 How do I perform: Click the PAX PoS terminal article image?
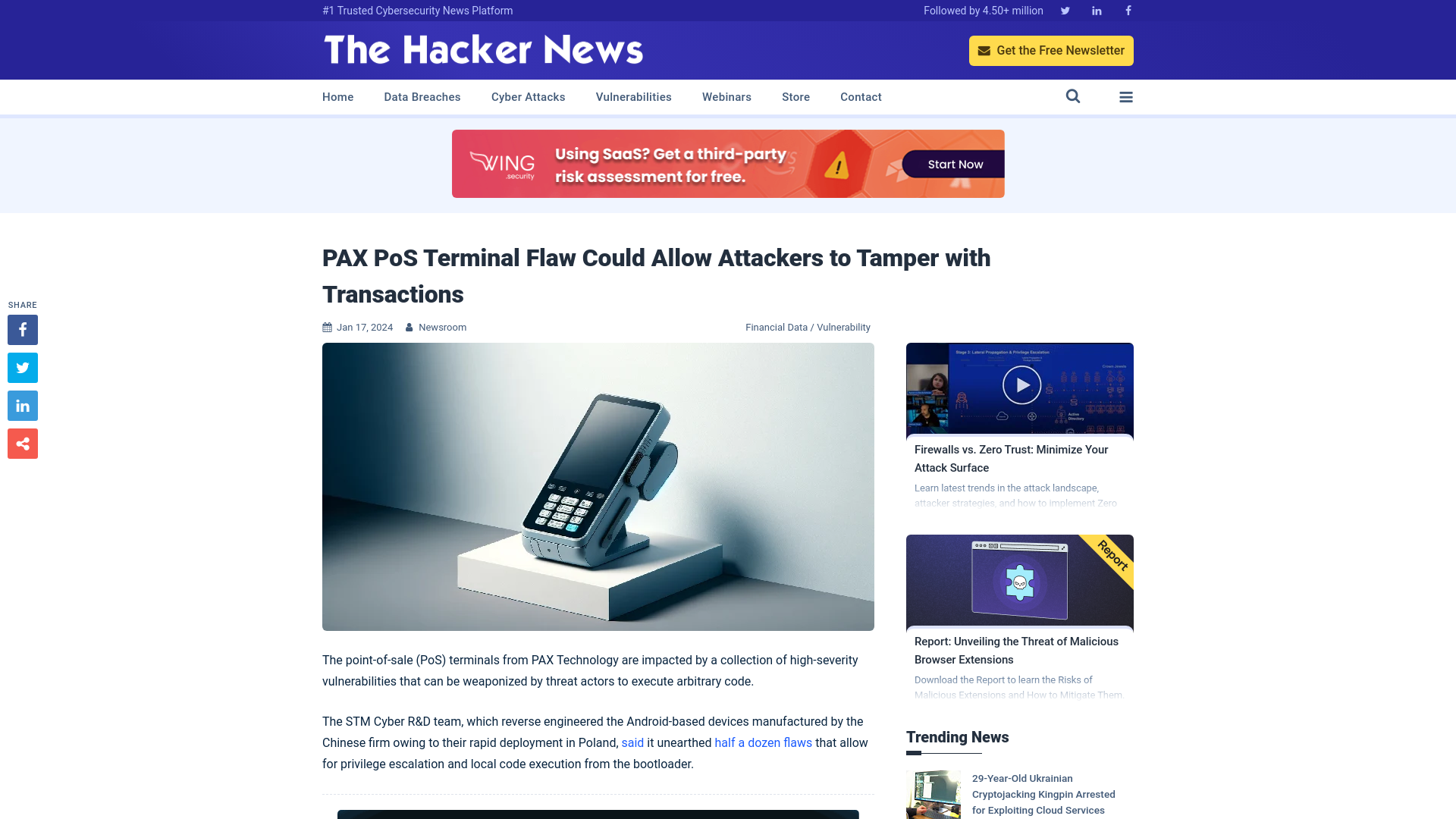pos(598,487)
